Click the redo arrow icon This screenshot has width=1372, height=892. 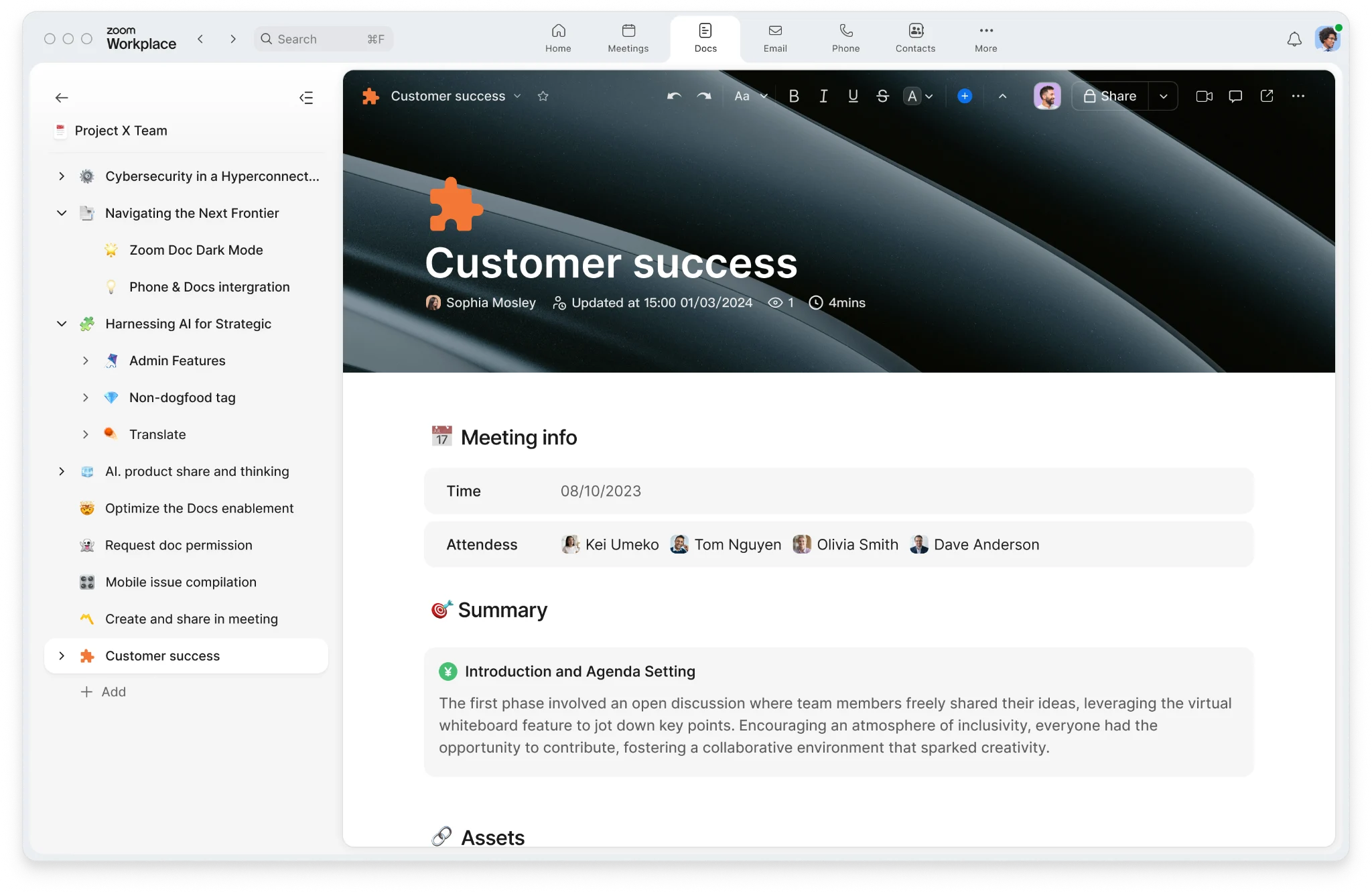point(703,96)
